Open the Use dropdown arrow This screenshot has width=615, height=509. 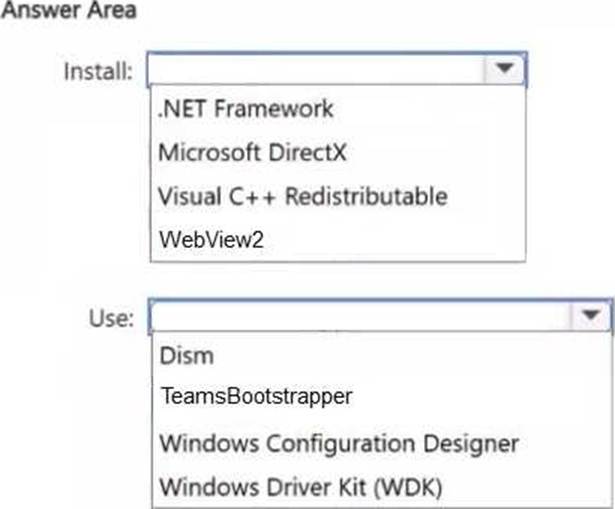tap(591, 315)
